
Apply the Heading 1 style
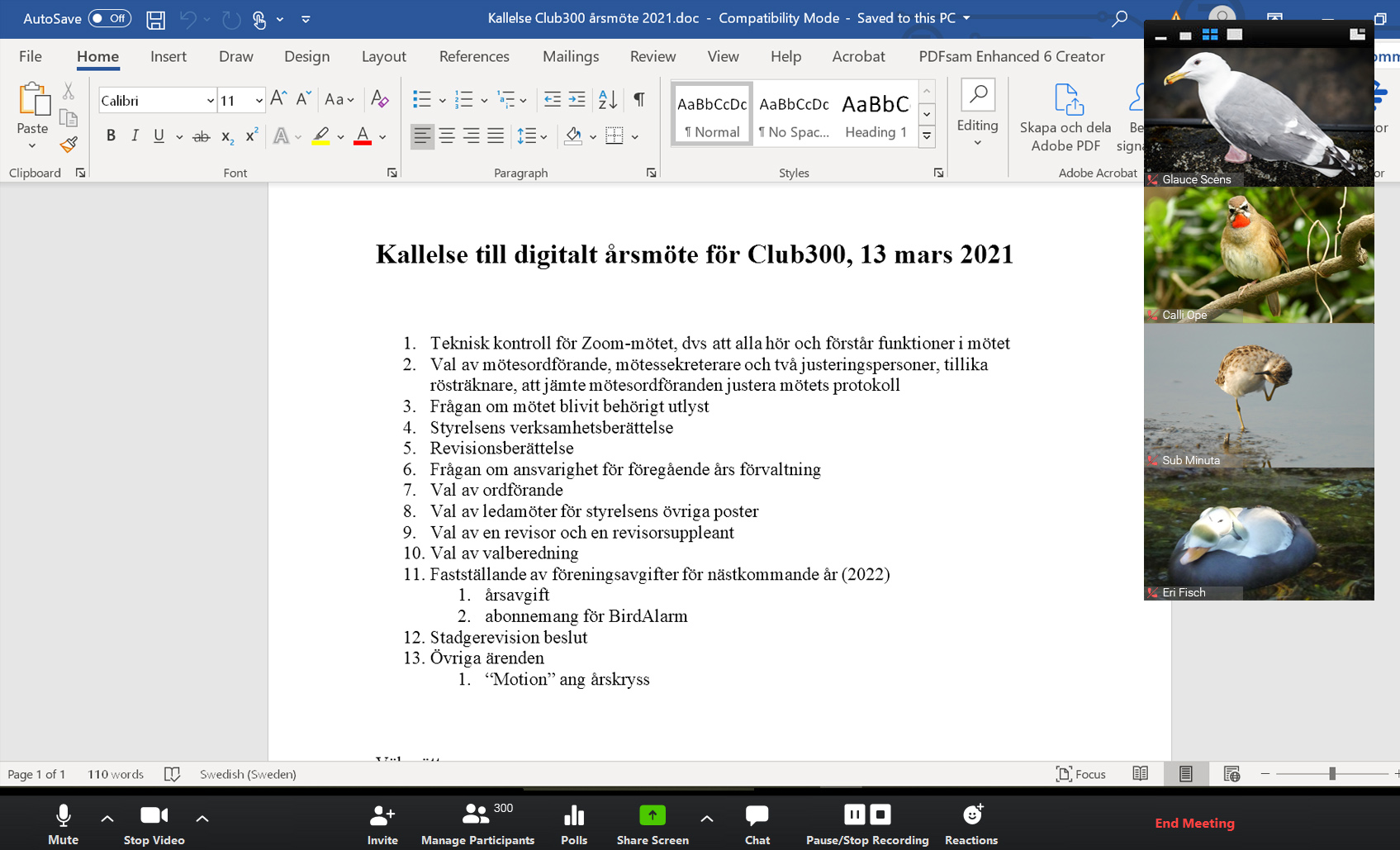(x=876, y=115)
